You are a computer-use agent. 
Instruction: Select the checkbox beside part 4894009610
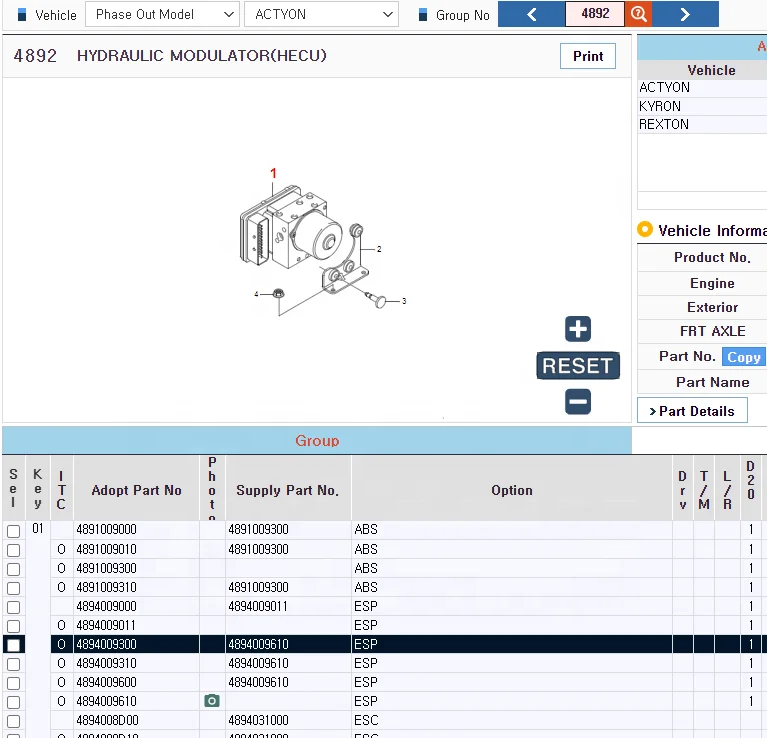[14, 702]
